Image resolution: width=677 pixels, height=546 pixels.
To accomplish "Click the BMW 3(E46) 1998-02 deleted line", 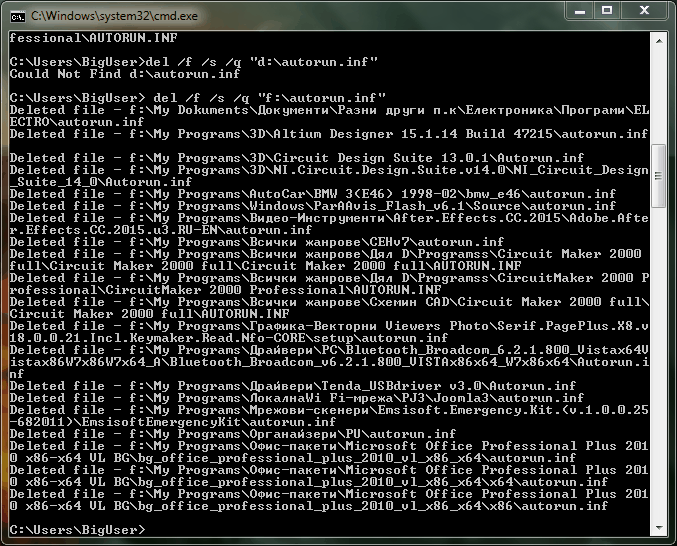I will point(313,194).
